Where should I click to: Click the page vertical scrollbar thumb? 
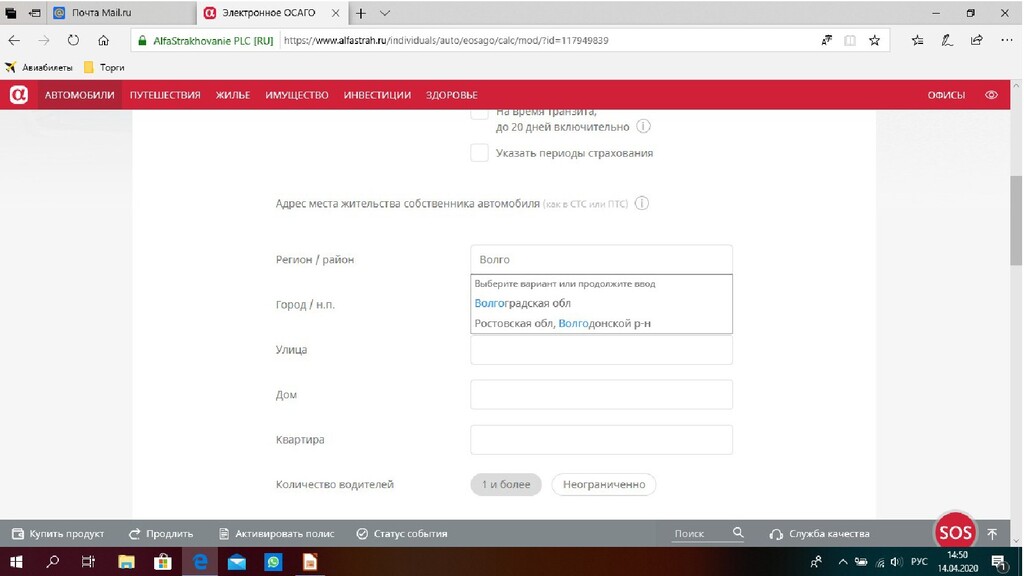click(1016, 220)
